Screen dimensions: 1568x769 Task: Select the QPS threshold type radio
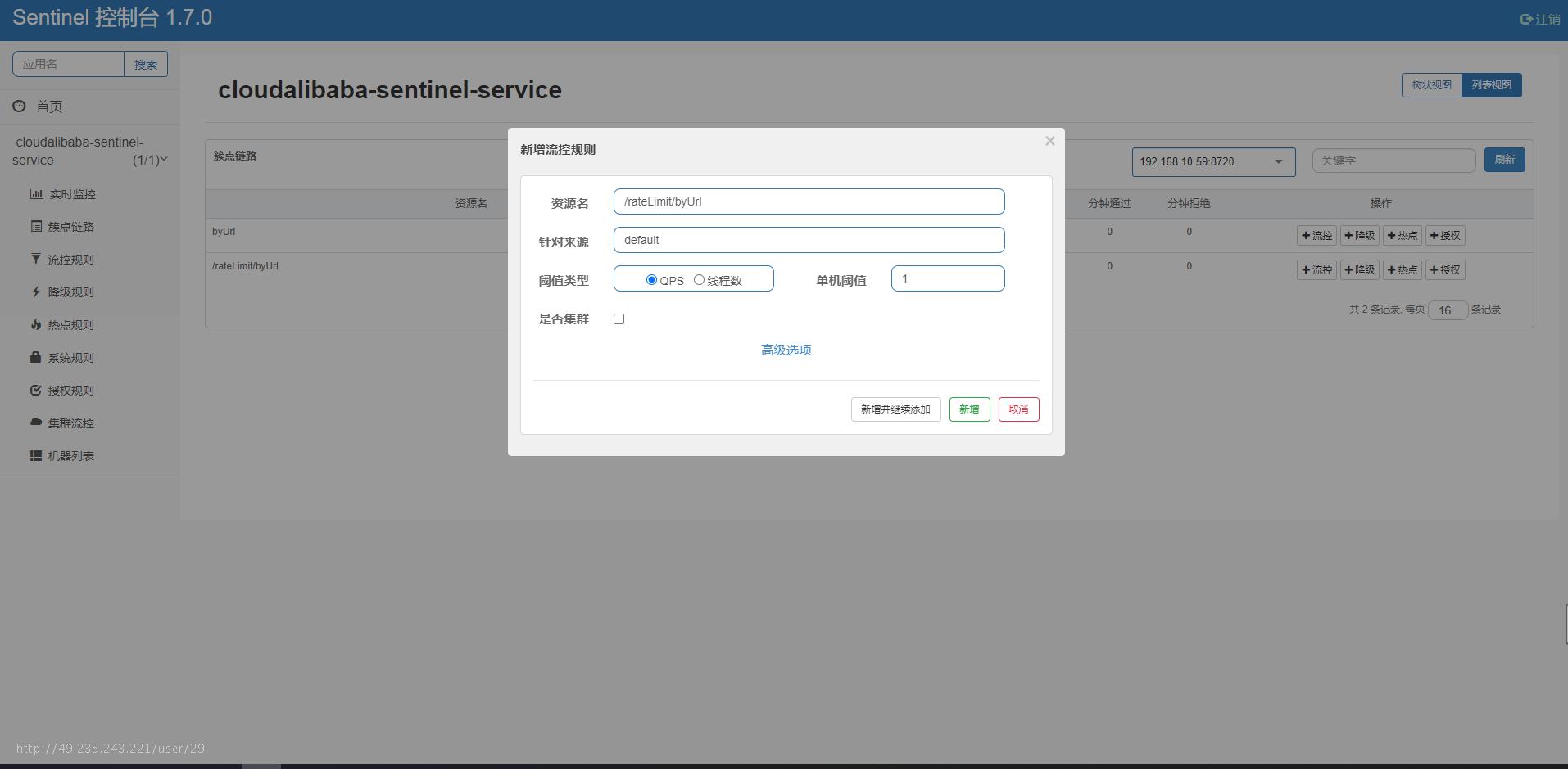tap(651, 280)
